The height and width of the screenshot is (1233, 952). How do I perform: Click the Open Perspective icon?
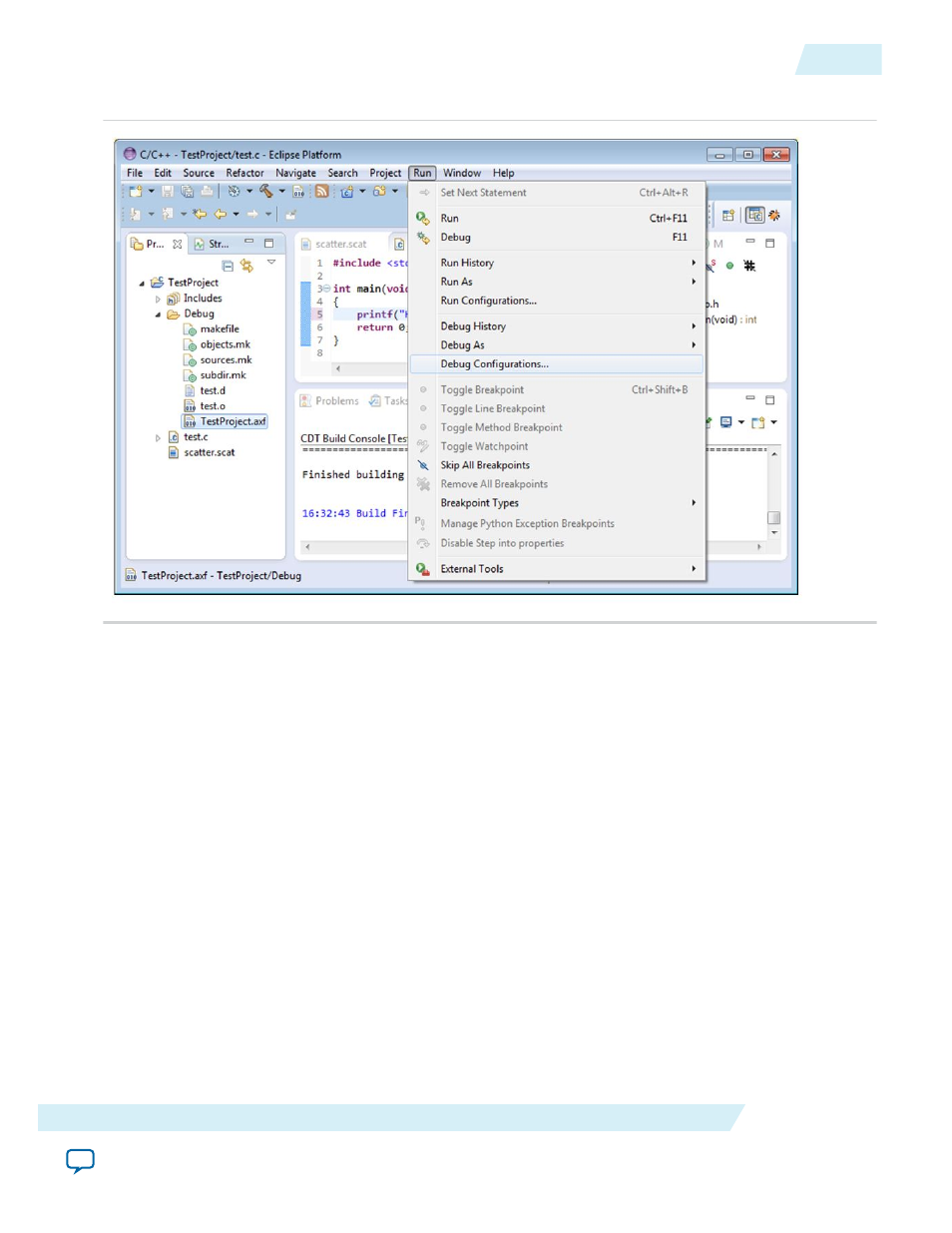click(x=728, y=215)
